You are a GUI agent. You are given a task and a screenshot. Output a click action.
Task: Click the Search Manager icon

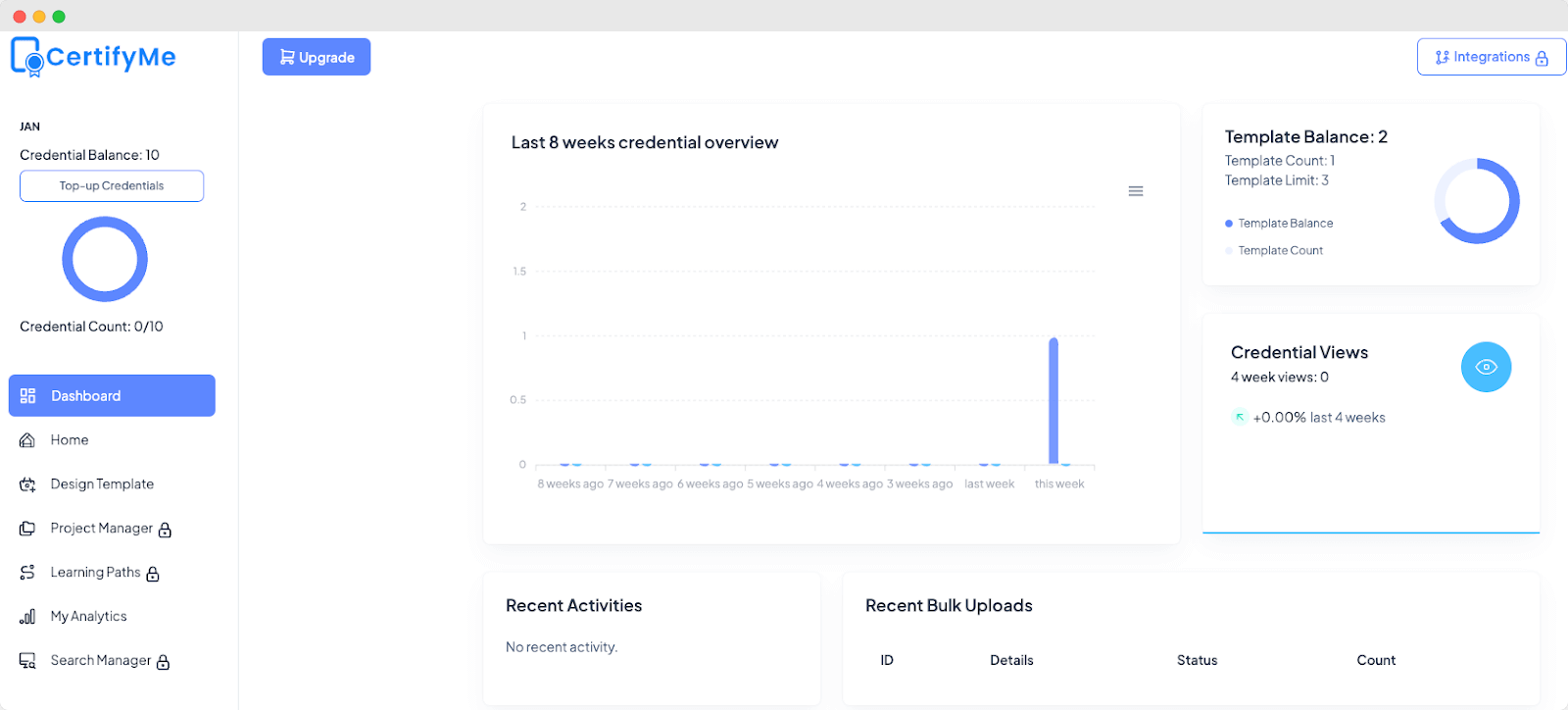click(x=27, y=661)
